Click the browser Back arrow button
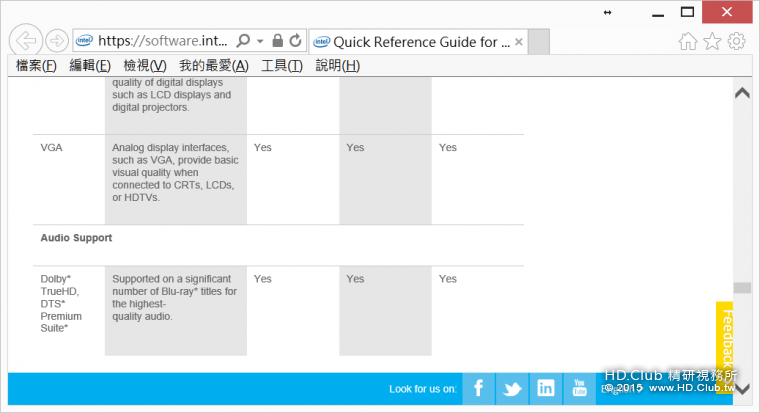Screen dimensions: 760x413 [x=27, y=41]
